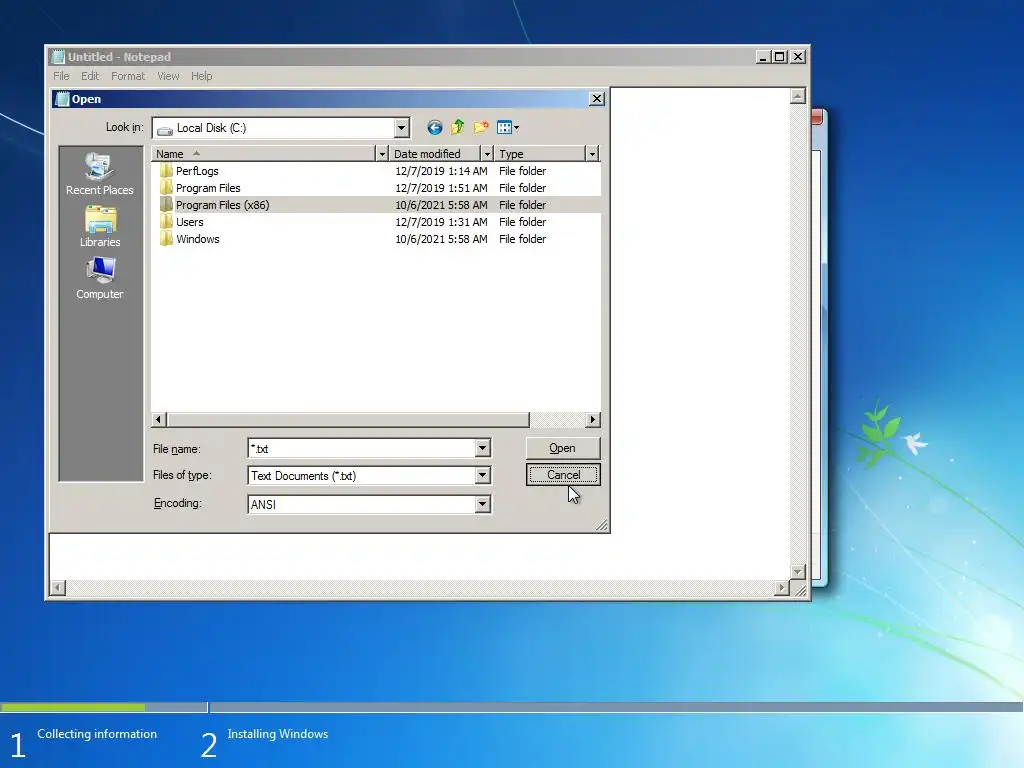This screenshot has width=1024, height=768.
Task: Click the "Collecting information" step label
Action: click(97, 734)
